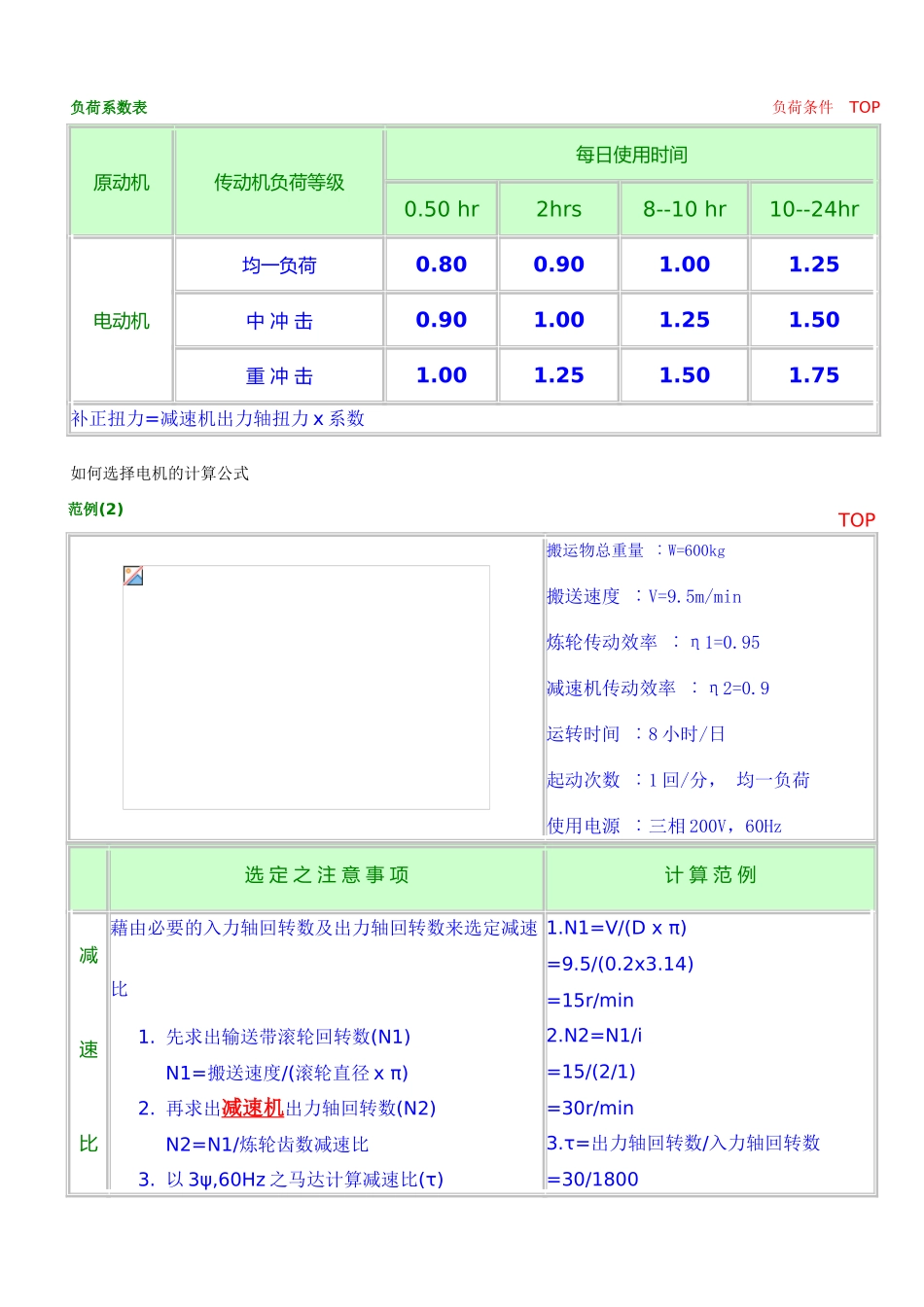
Task: Click the =9.5/(0.2x3.14) line
Action: 621,964
